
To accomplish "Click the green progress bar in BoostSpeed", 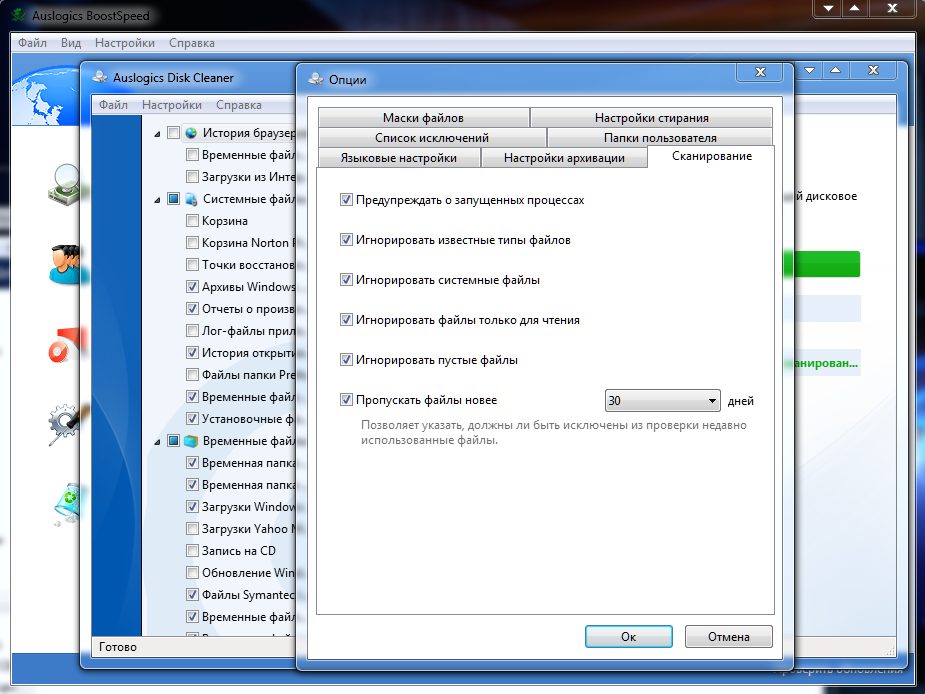I will (x=826, y=264).
